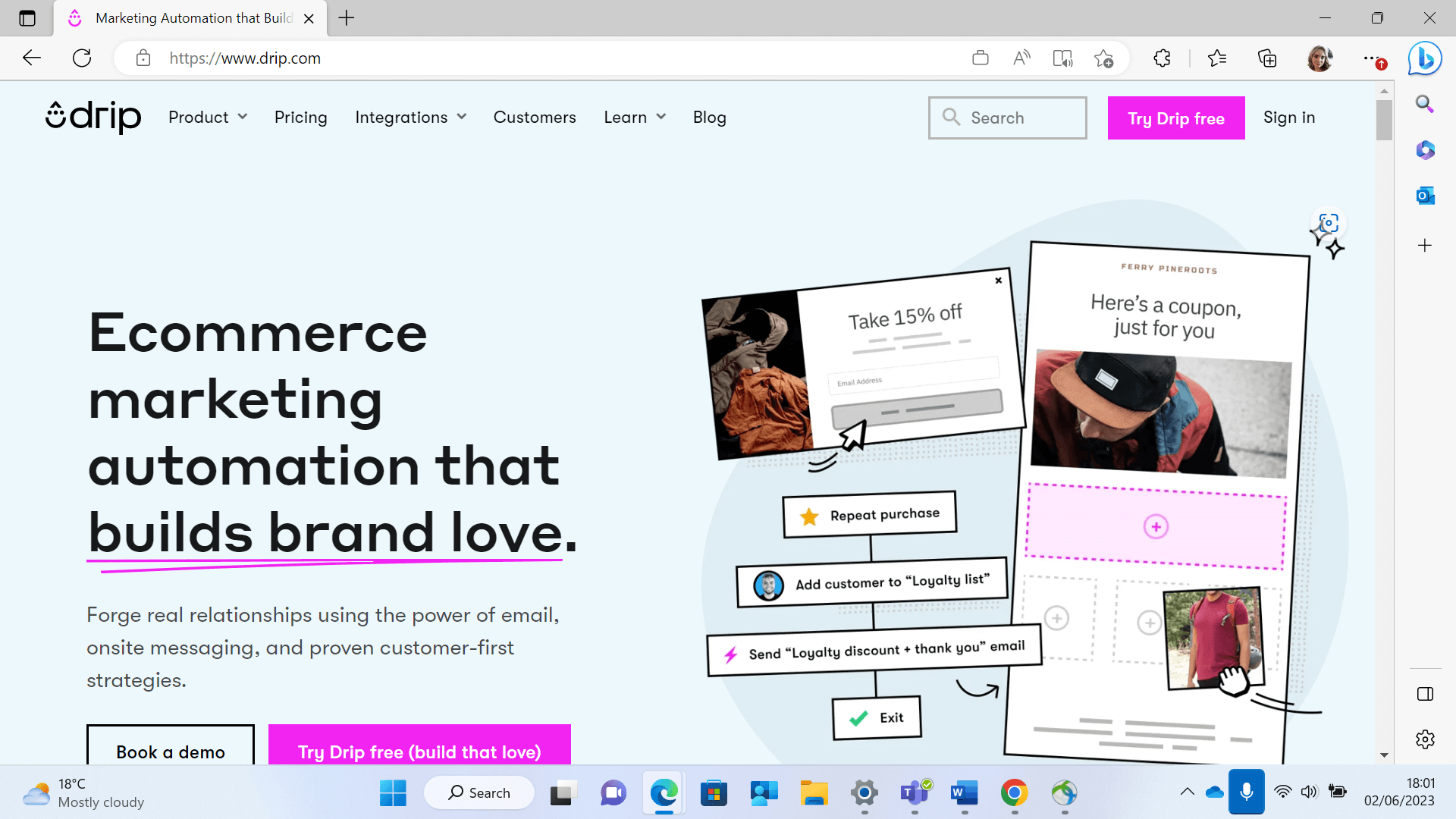Go back with the browser back arrow
1456x819 pixels.
point(32,58)
